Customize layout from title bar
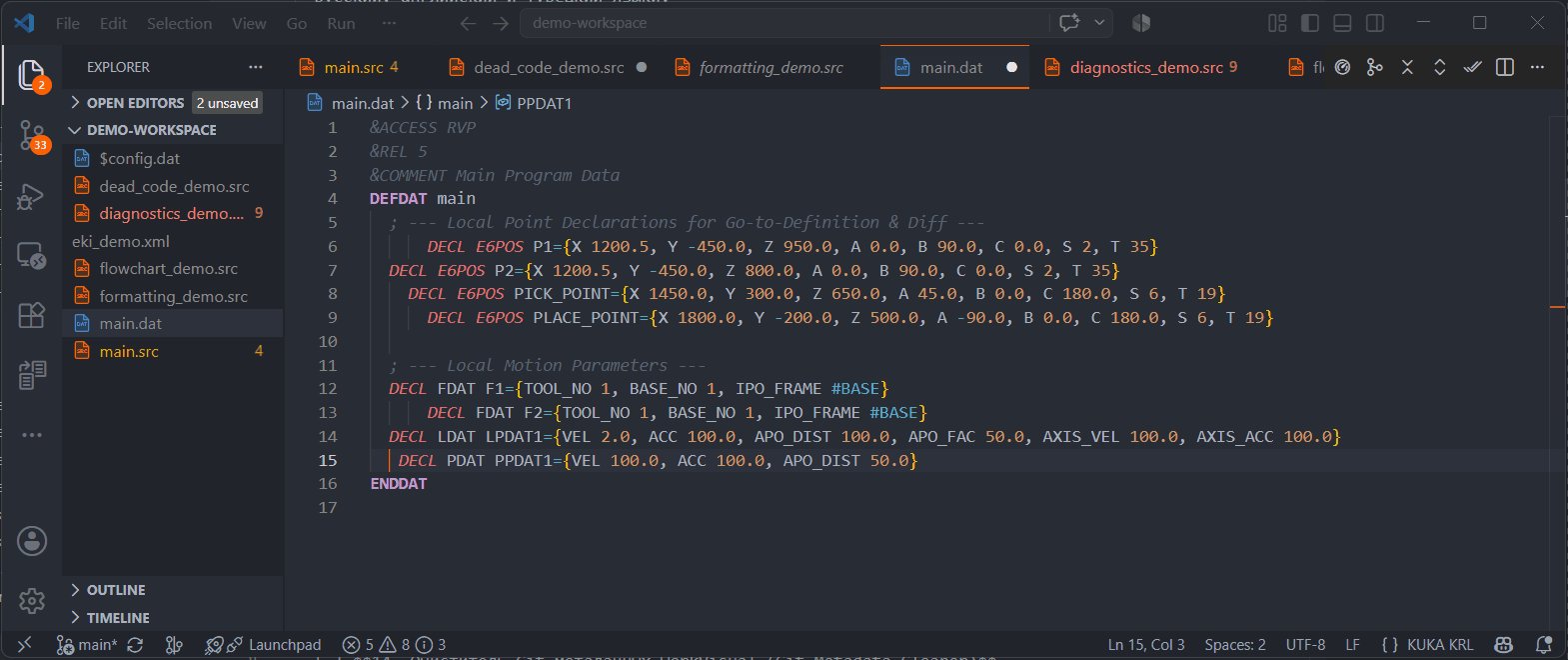Screen dimensions: 1568x660 tap(1277, 23)
